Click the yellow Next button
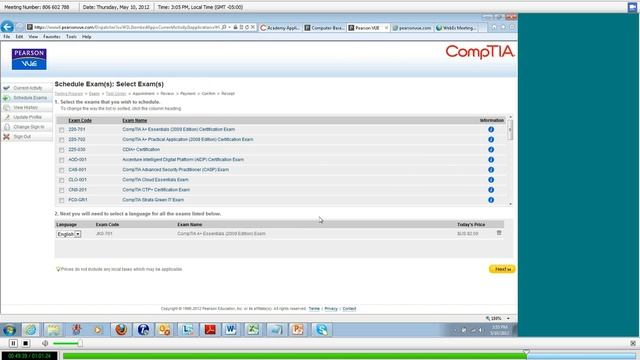 tap(502, 269)
